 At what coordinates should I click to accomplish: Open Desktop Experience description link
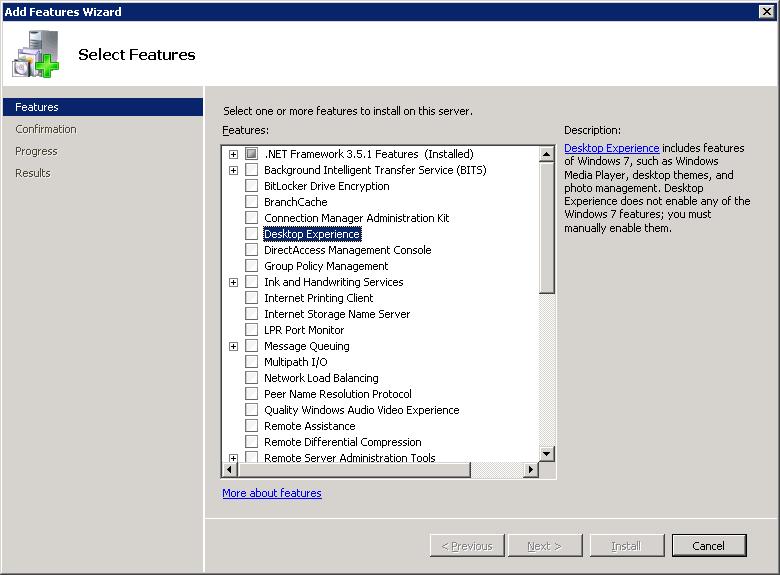click(611, 148)
